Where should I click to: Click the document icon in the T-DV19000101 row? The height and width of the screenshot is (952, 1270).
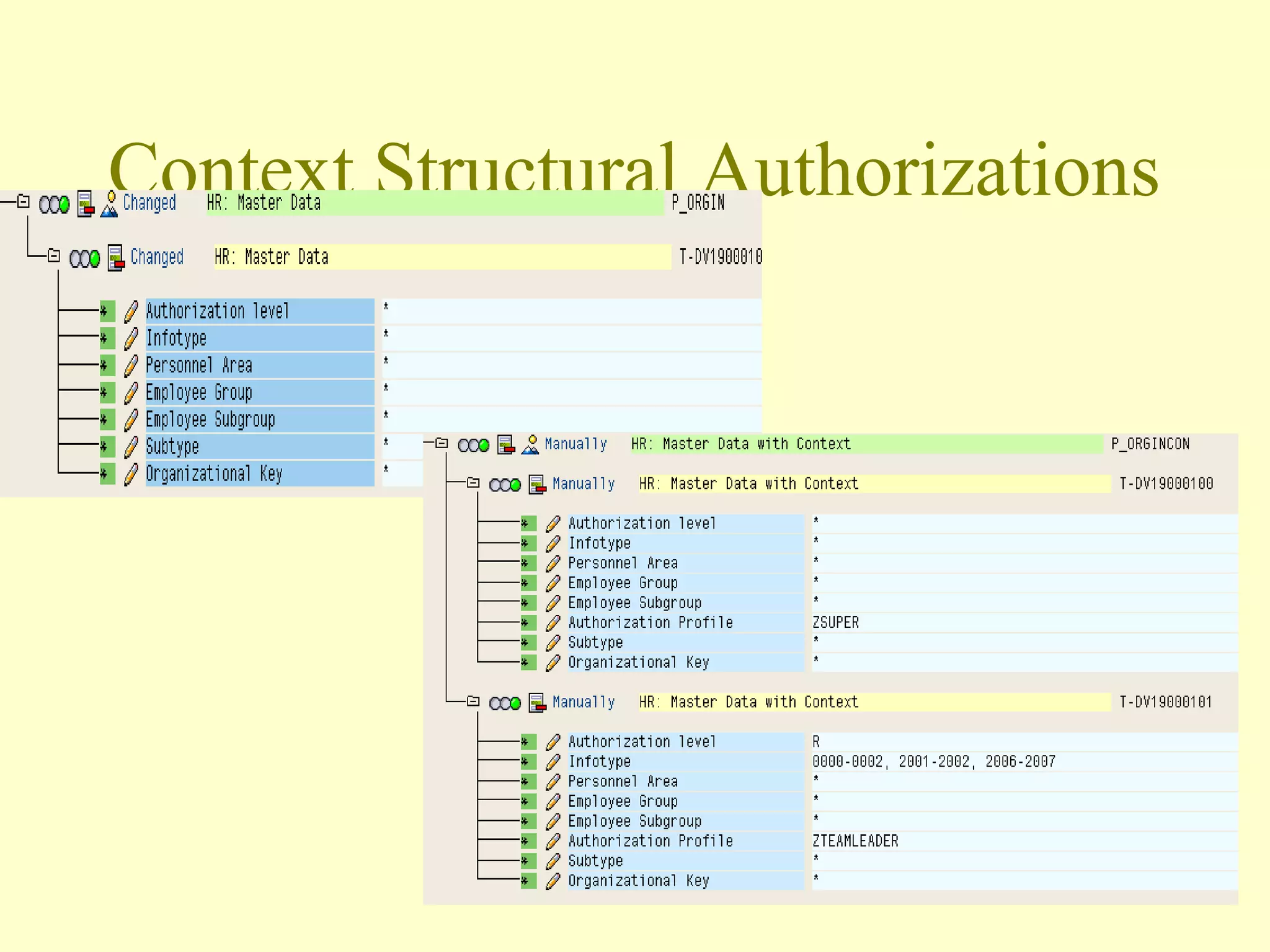pyautogui.click(x=537, y=703)
